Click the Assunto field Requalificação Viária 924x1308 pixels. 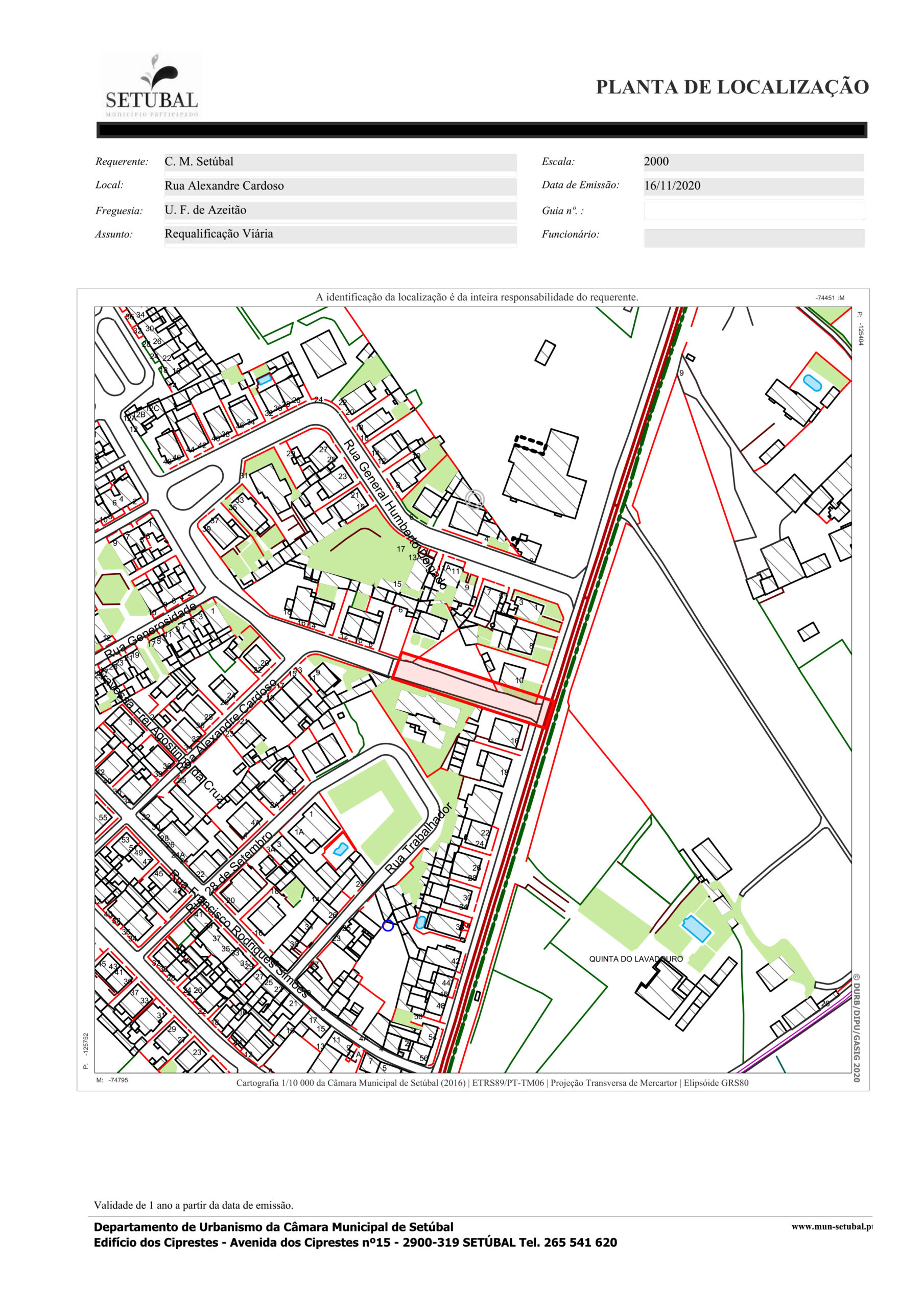click(340, 234)
